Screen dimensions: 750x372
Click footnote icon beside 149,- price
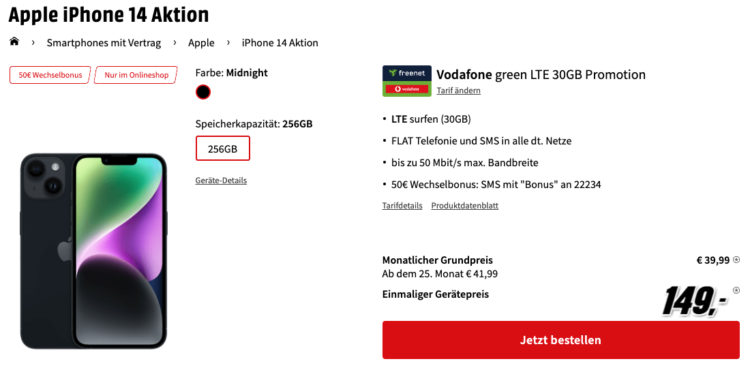pyautogui.click(x=736, y=290)
